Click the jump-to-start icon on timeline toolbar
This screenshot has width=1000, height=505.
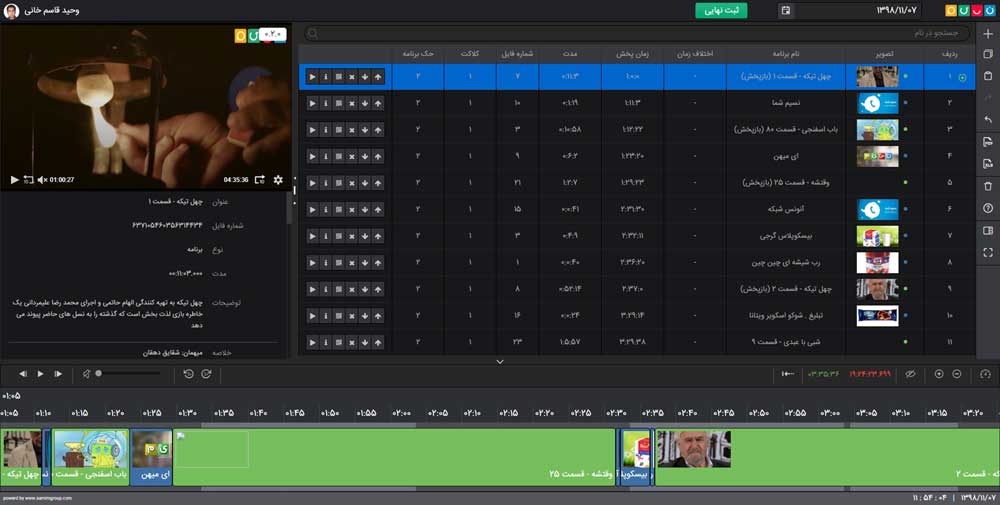(788, 374)
